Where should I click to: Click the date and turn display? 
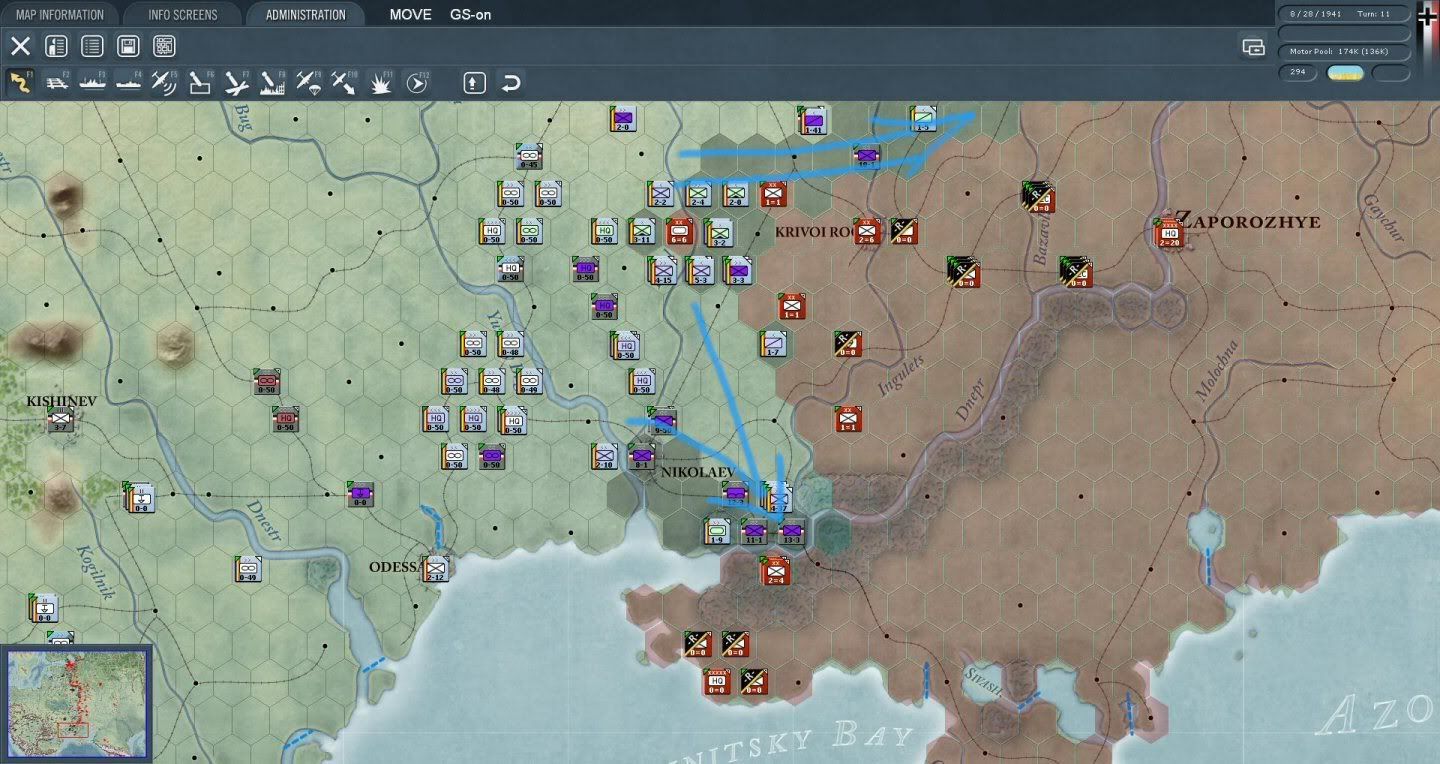coord(1344,14)
